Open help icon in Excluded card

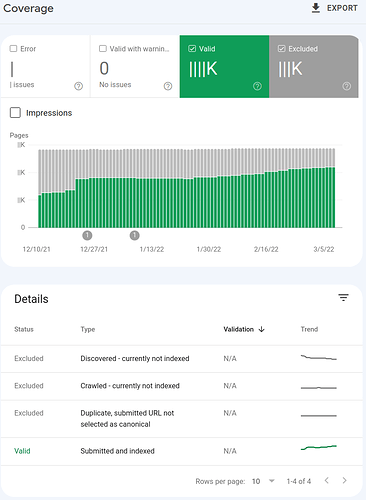click(x=347, y=86)
